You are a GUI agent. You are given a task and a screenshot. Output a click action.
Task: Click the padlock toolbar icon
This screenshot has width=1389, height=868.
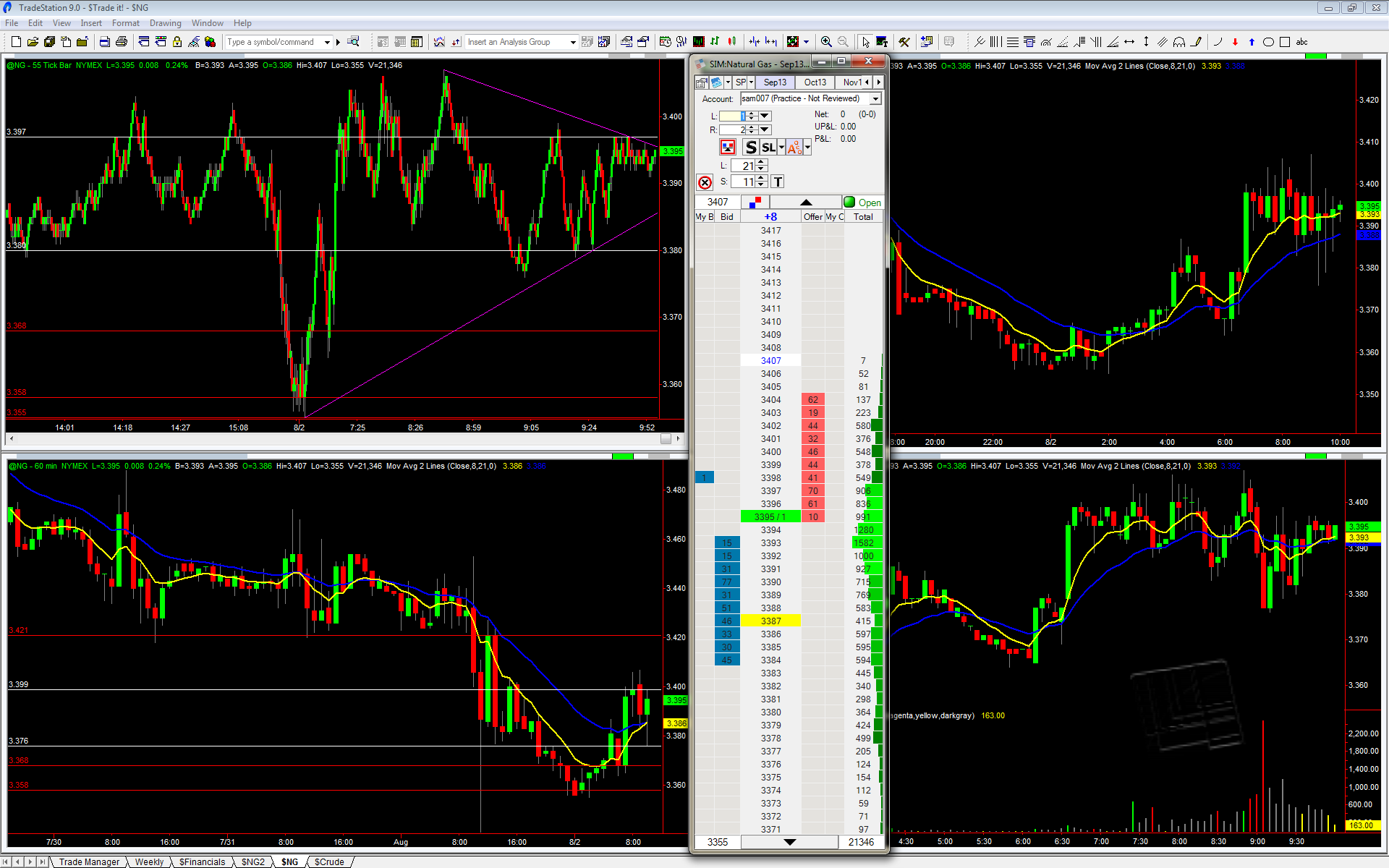click(x=177, y=42)
